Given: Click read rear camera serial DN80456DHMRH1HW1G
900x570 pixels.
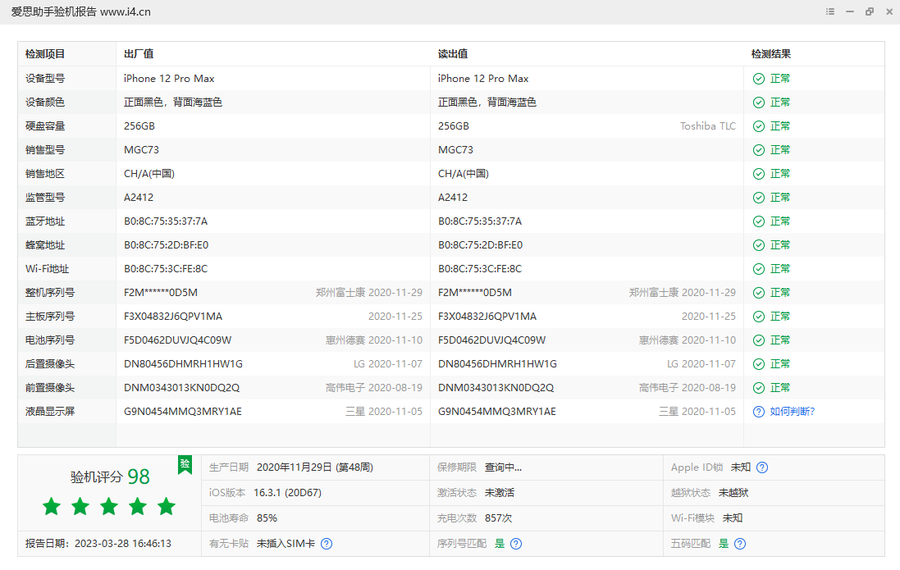Looking at the screenshot, I should [497, 364].
